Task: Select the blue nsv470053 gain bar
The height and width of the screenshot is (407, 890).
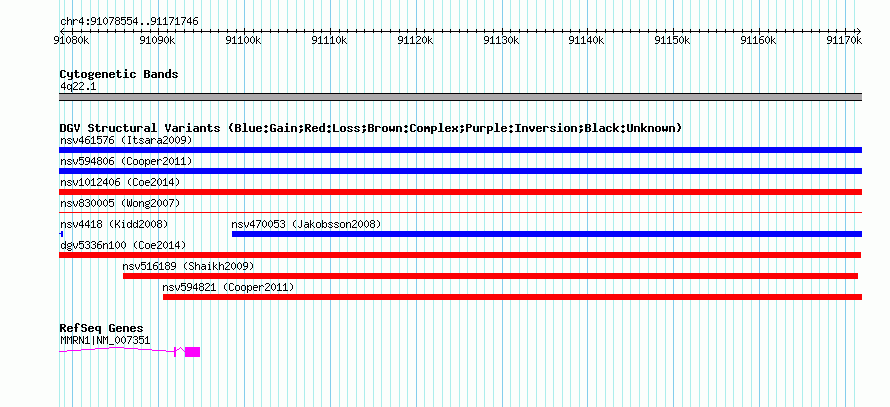Action: (547, 234)
